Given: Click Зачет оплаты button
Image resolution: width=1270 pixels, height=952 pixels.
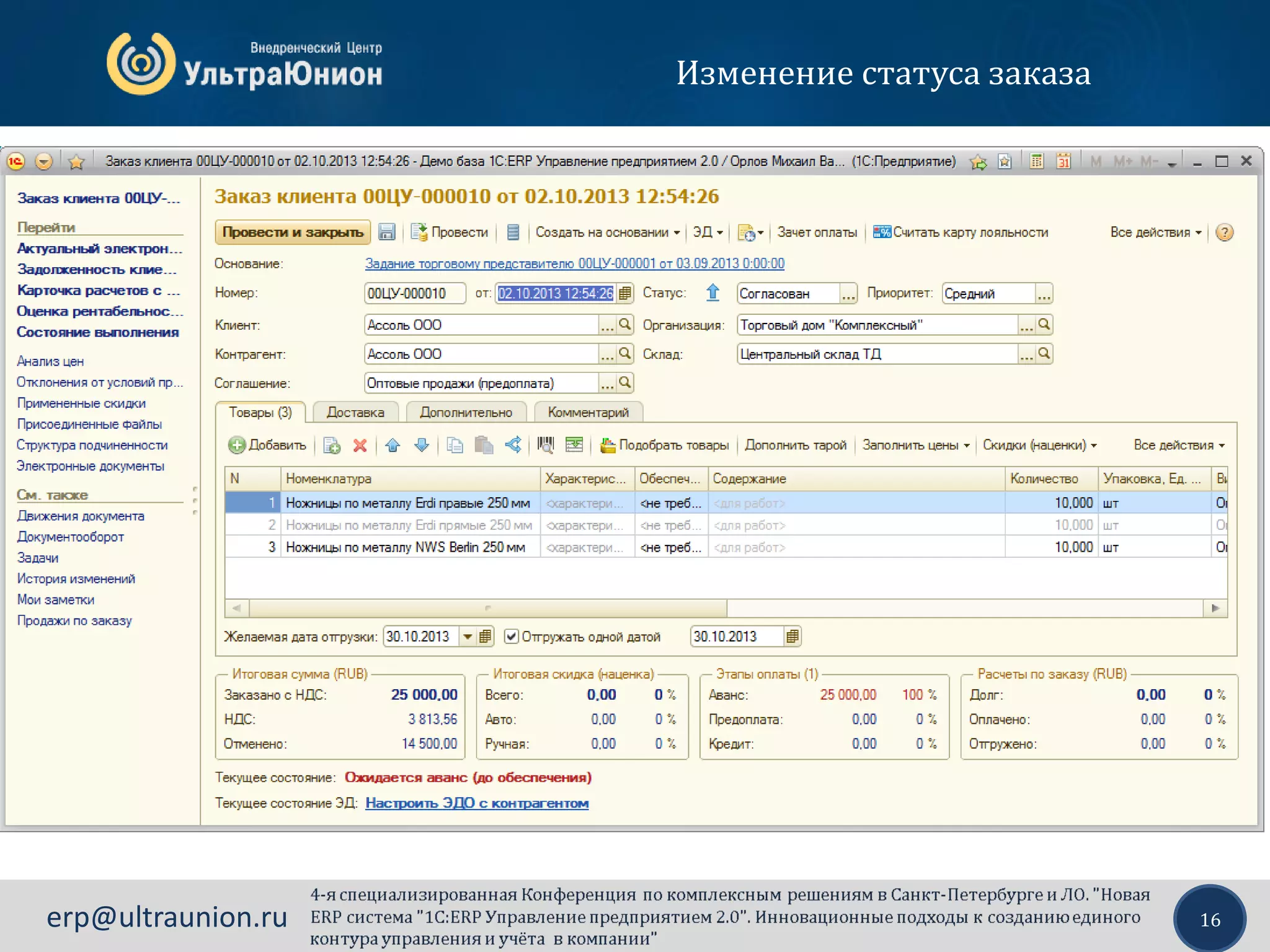Looking at the screenshot, I should (817, 232).
